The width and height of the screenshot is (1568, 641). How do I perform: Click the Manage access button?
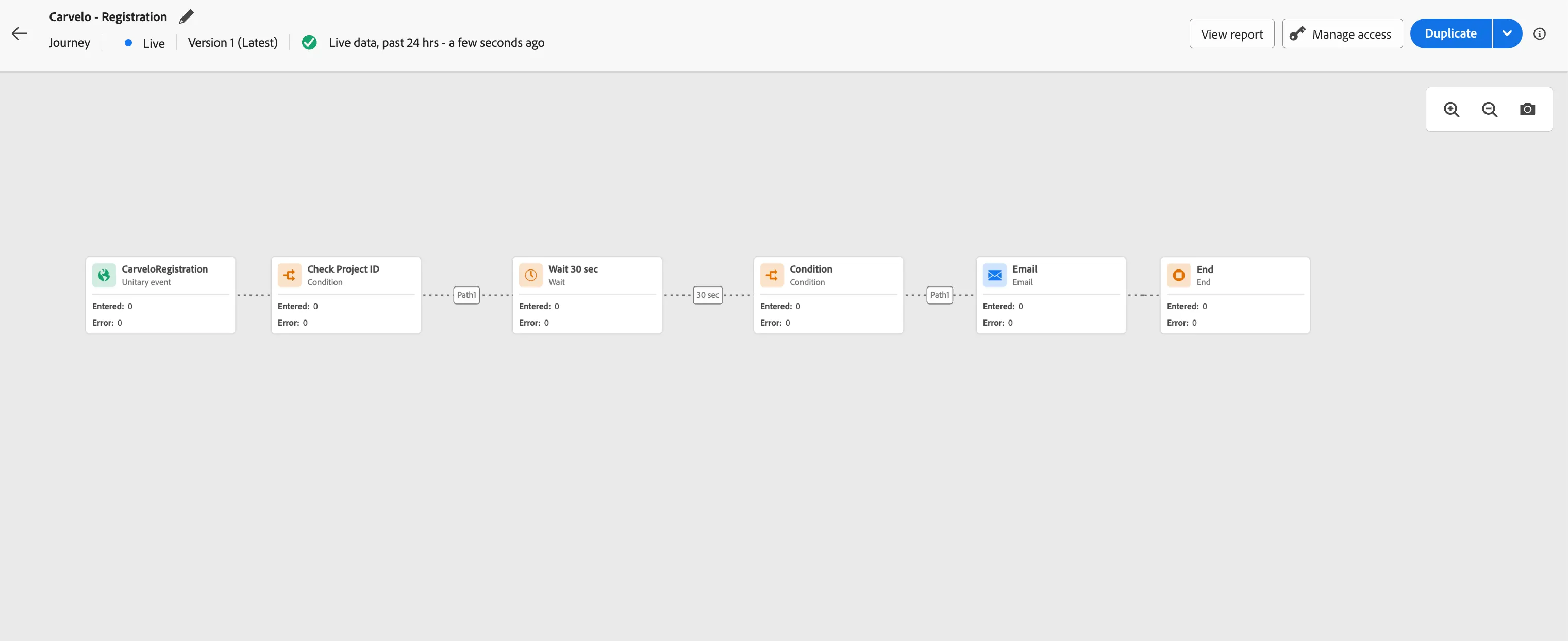(x=1342, y=34)
